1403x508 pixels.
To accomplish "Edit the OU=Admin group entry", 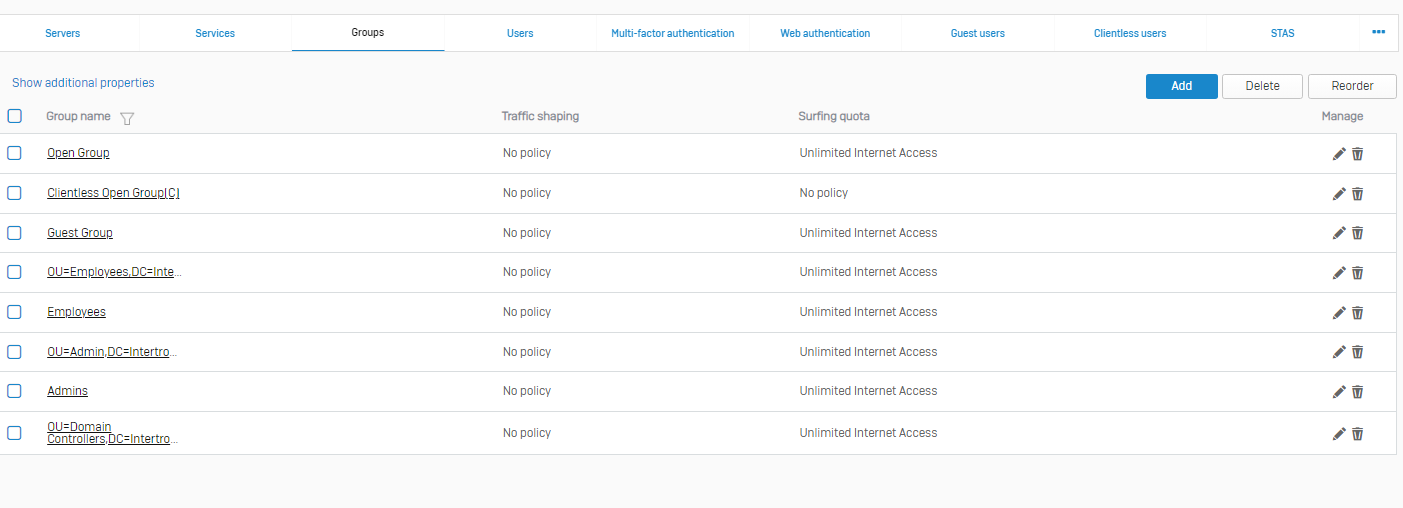I will click(1339, 352).
